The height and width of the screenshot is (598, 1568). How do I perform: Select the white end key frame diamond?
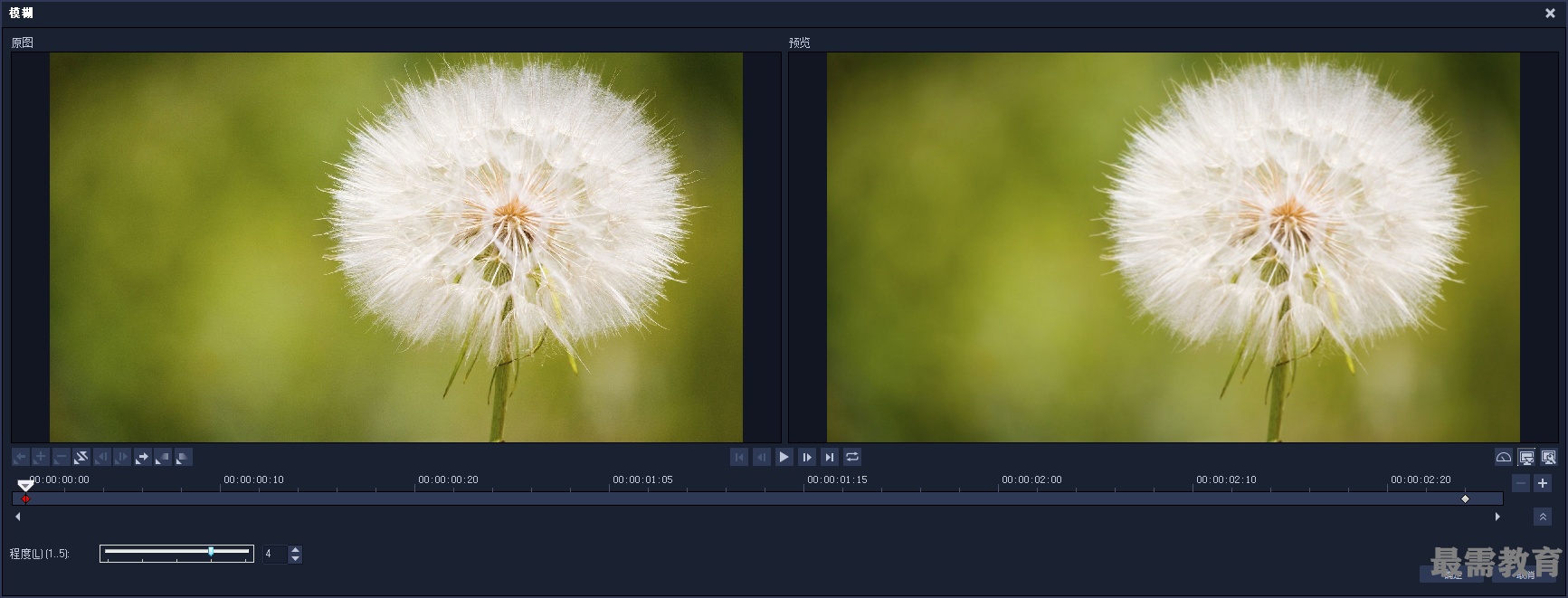1466,499
